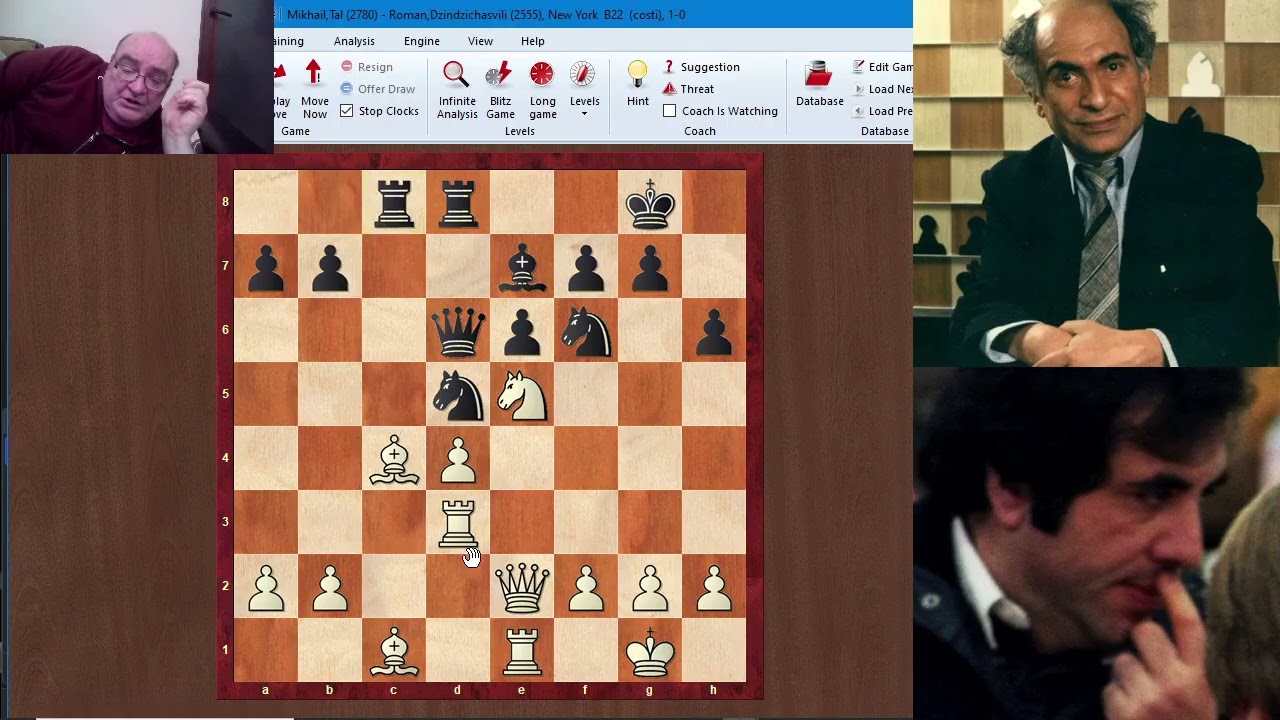The width and height of the screenshot is (1280, 720).
Task: Select the white rook on e1
Action: (522, 650)
